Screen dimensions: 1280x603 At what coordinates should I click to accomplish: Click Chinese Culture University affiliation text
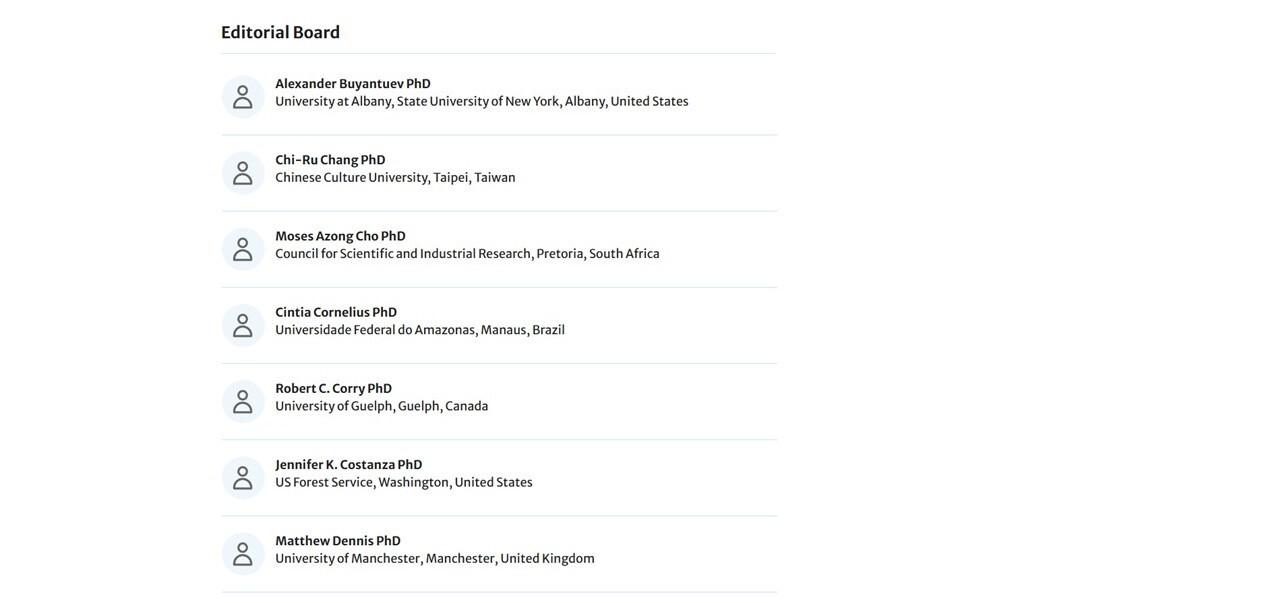395,177
